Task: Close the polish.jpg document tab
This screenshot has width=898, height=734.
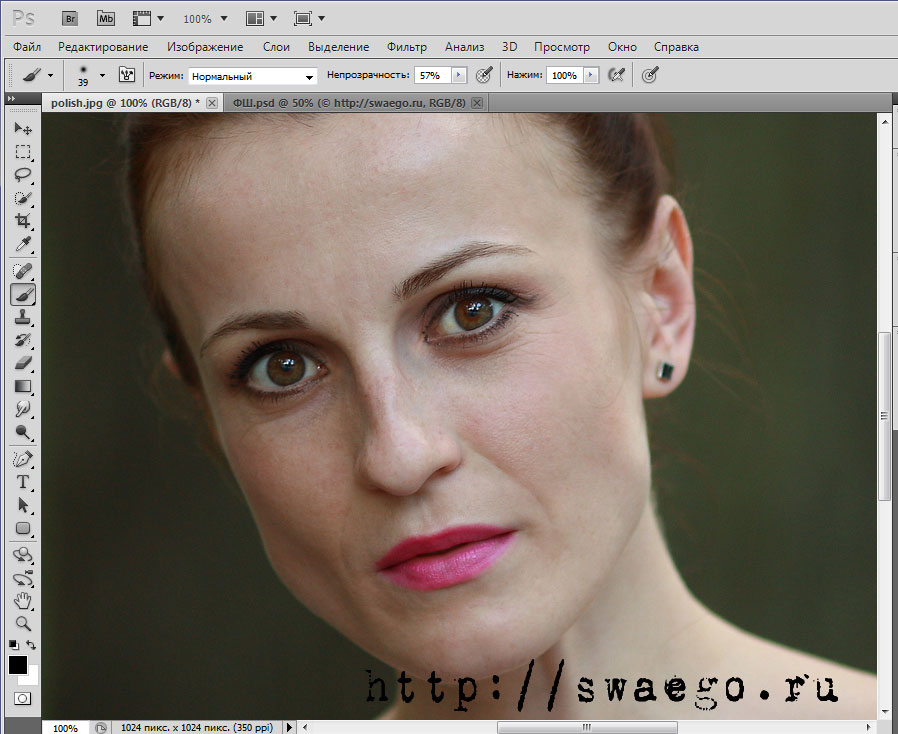Action: (x=211, y=103)
